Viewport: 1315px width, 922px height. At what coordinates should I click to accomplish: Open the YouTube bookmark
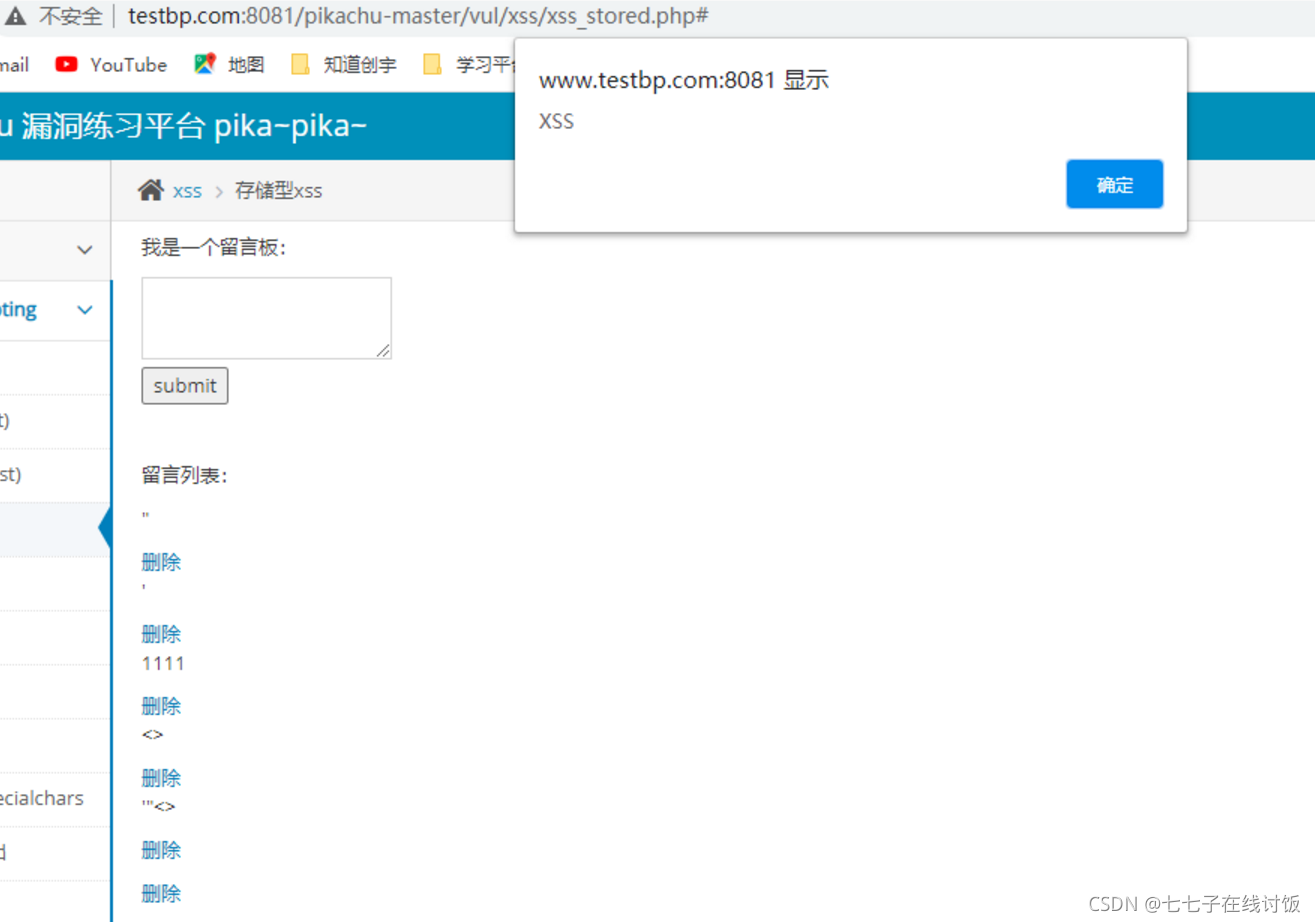click(x=111, y=65)
